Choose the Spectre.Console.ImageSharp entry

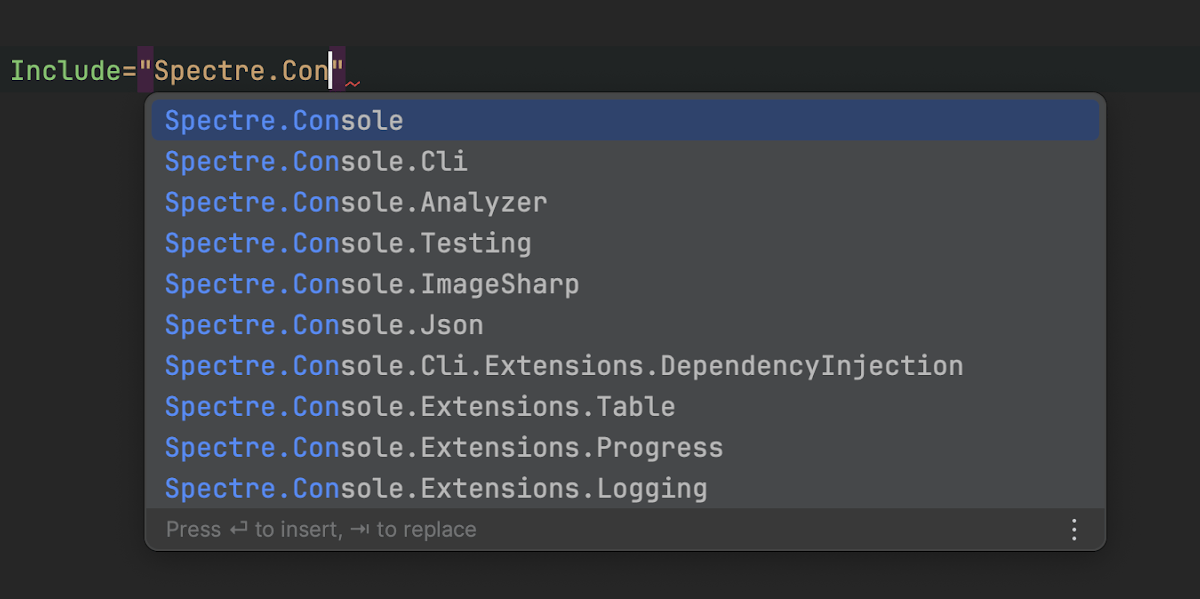click(372, 285)
